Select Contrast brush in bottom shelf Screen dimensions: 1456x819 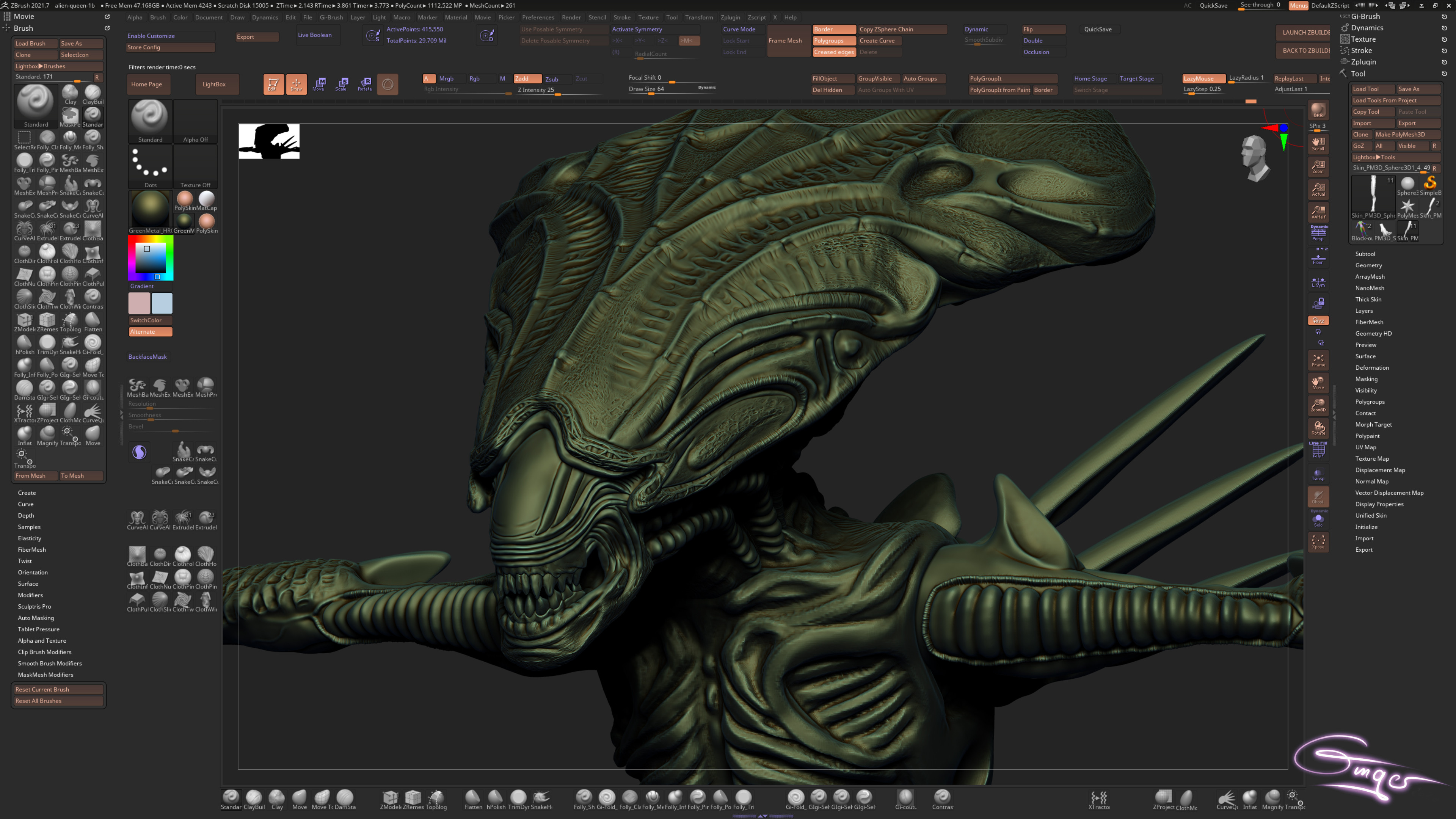942,799
